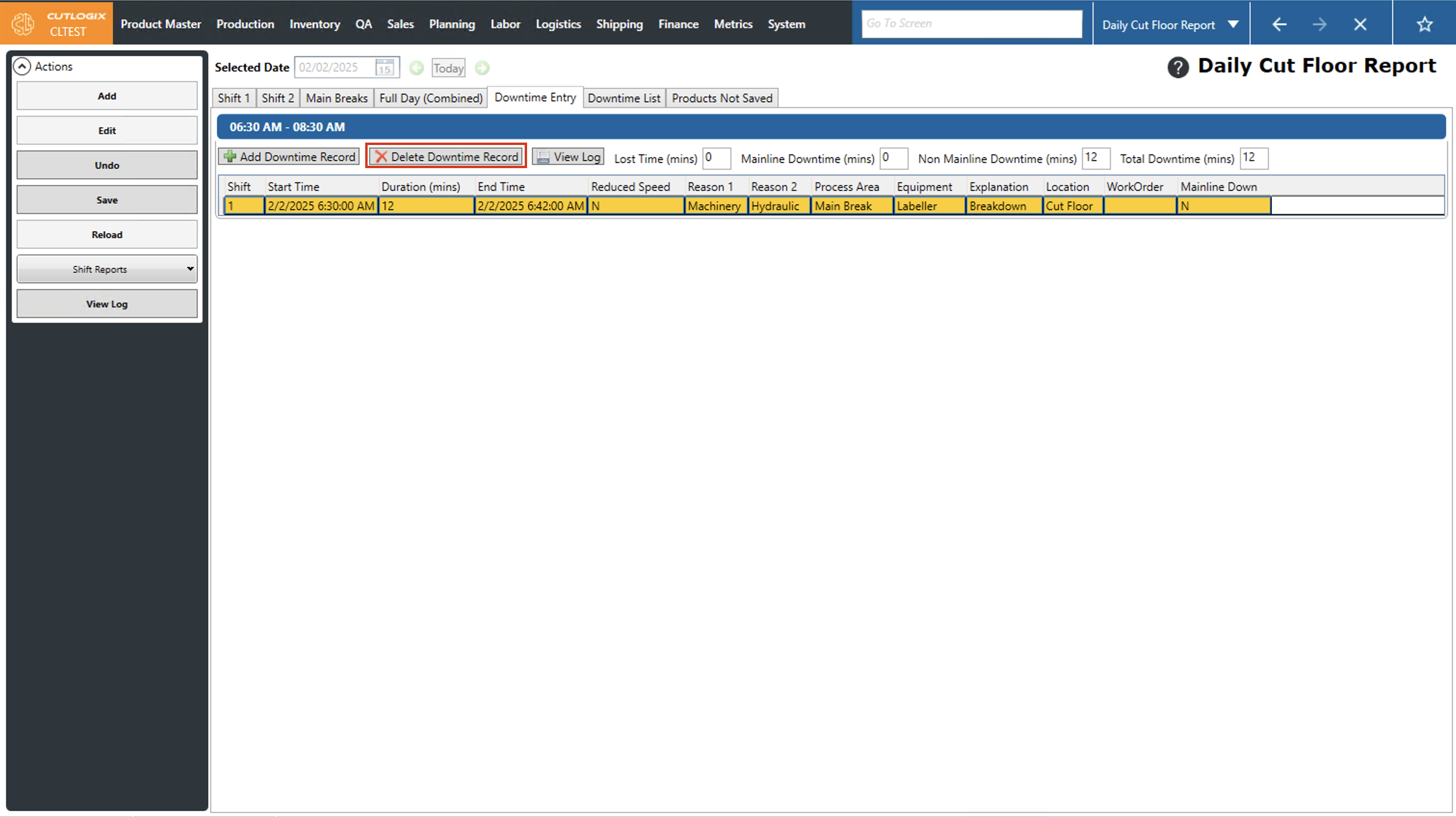Image resolution: width=1456 pixels, height=817 pixels.
Task: Switch to the Downtime List tab
Action: [623, 98]
